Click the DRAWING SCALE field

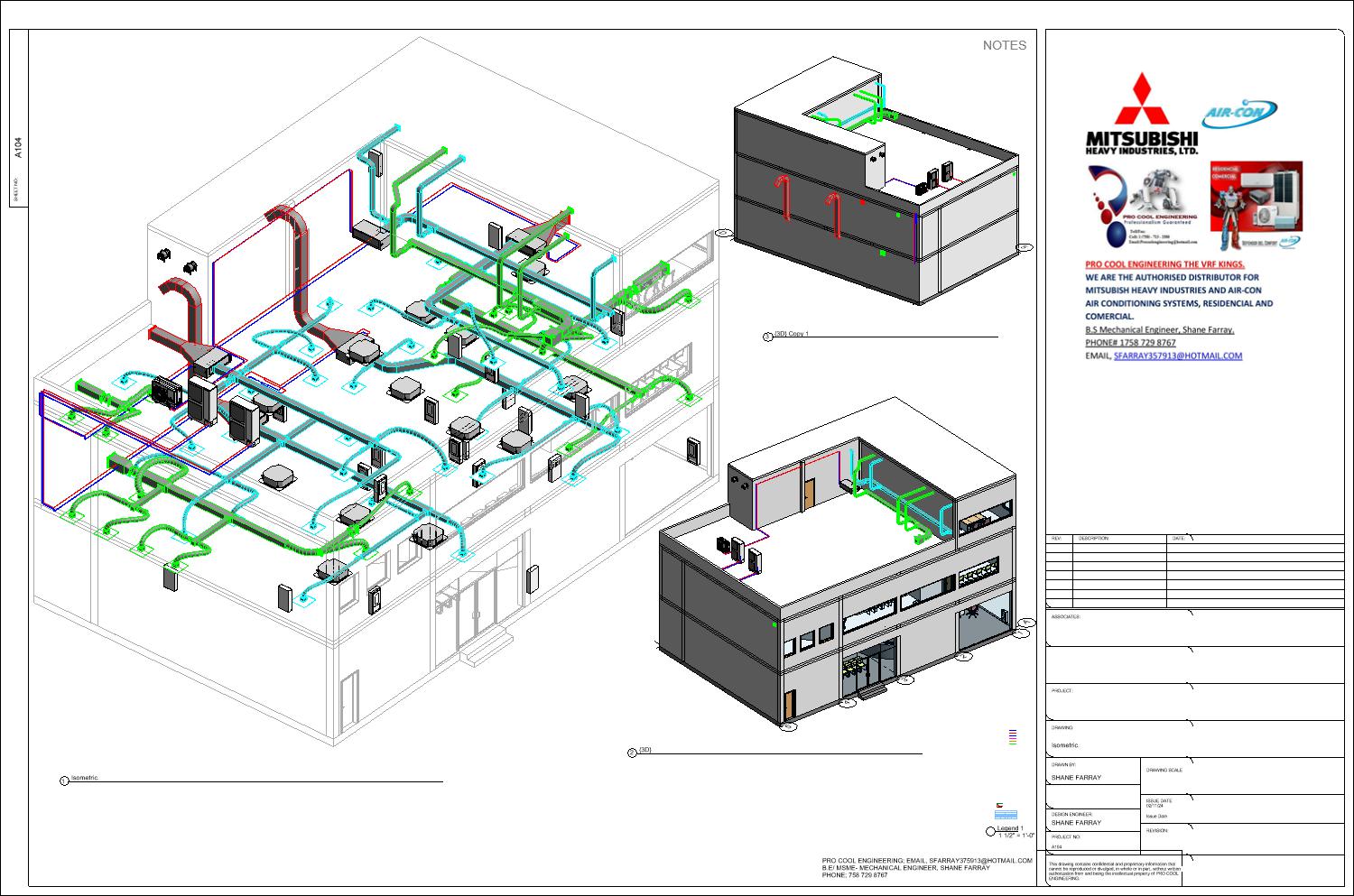[1242, 776]
